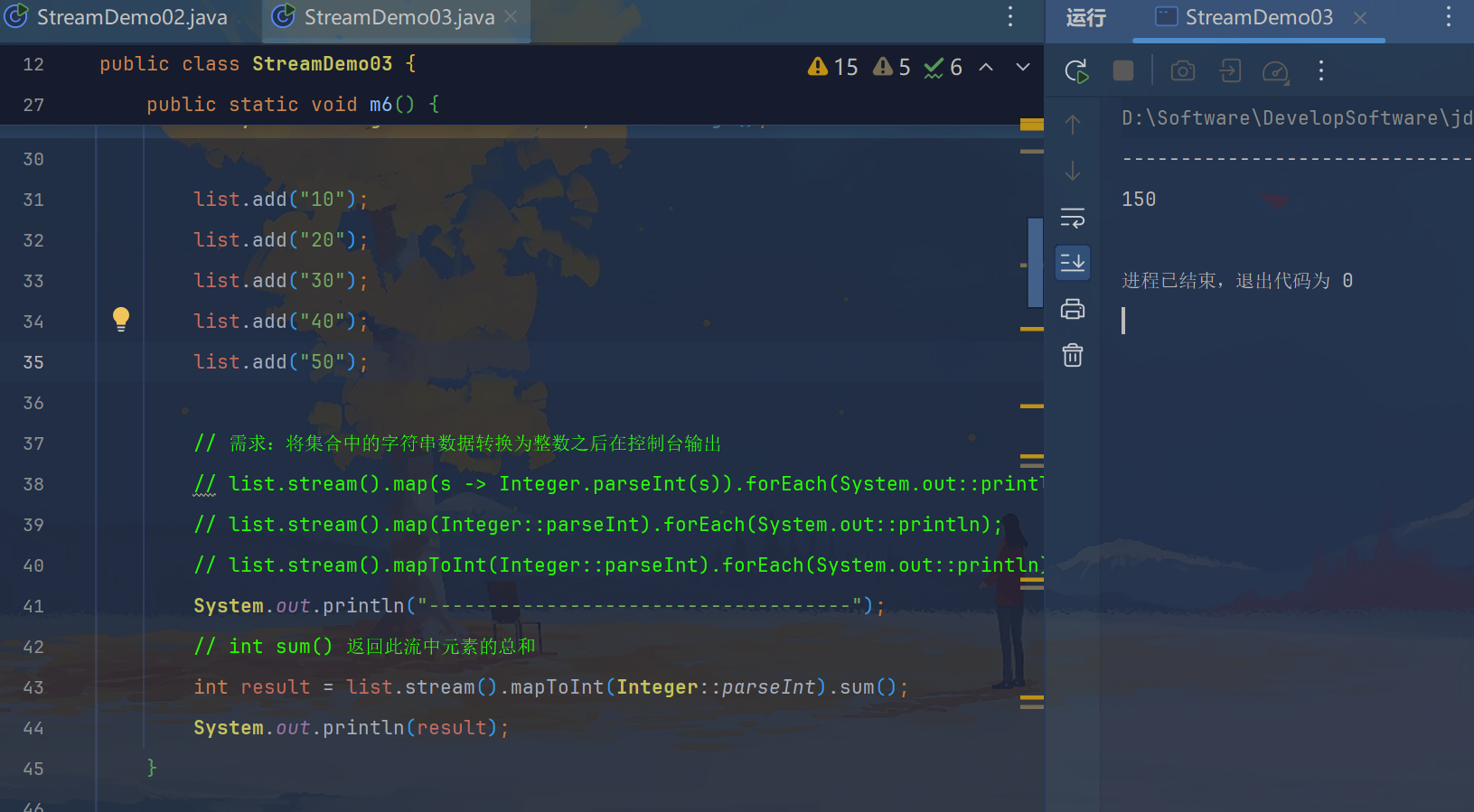Switch to the StreamDemo02.java editor tab
Image resolution: width=1474 pixels, height=812 pixels.
point(117,17)
